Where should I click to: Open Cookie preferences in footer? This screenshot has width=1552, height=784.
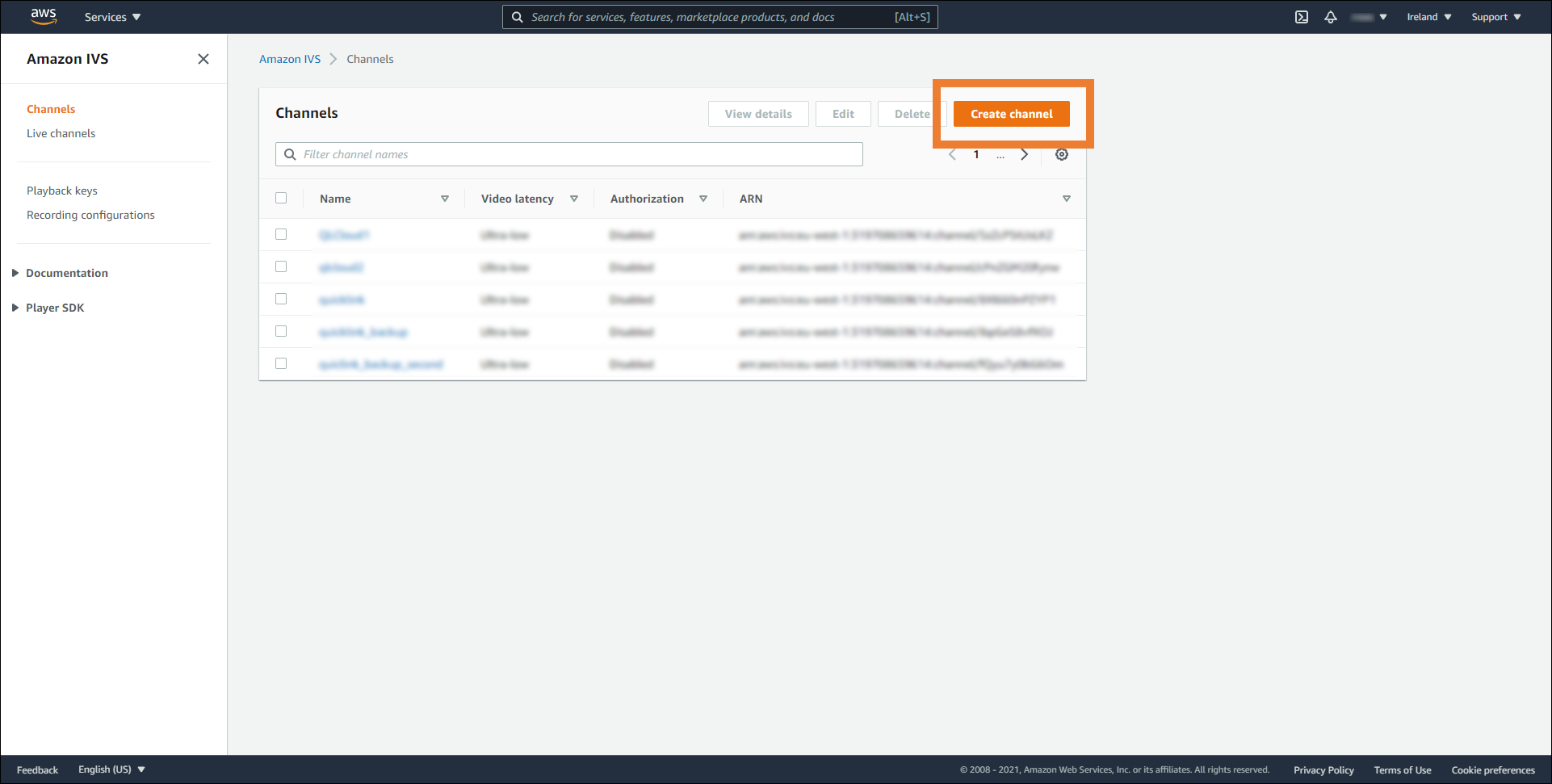coord(1493,769)
